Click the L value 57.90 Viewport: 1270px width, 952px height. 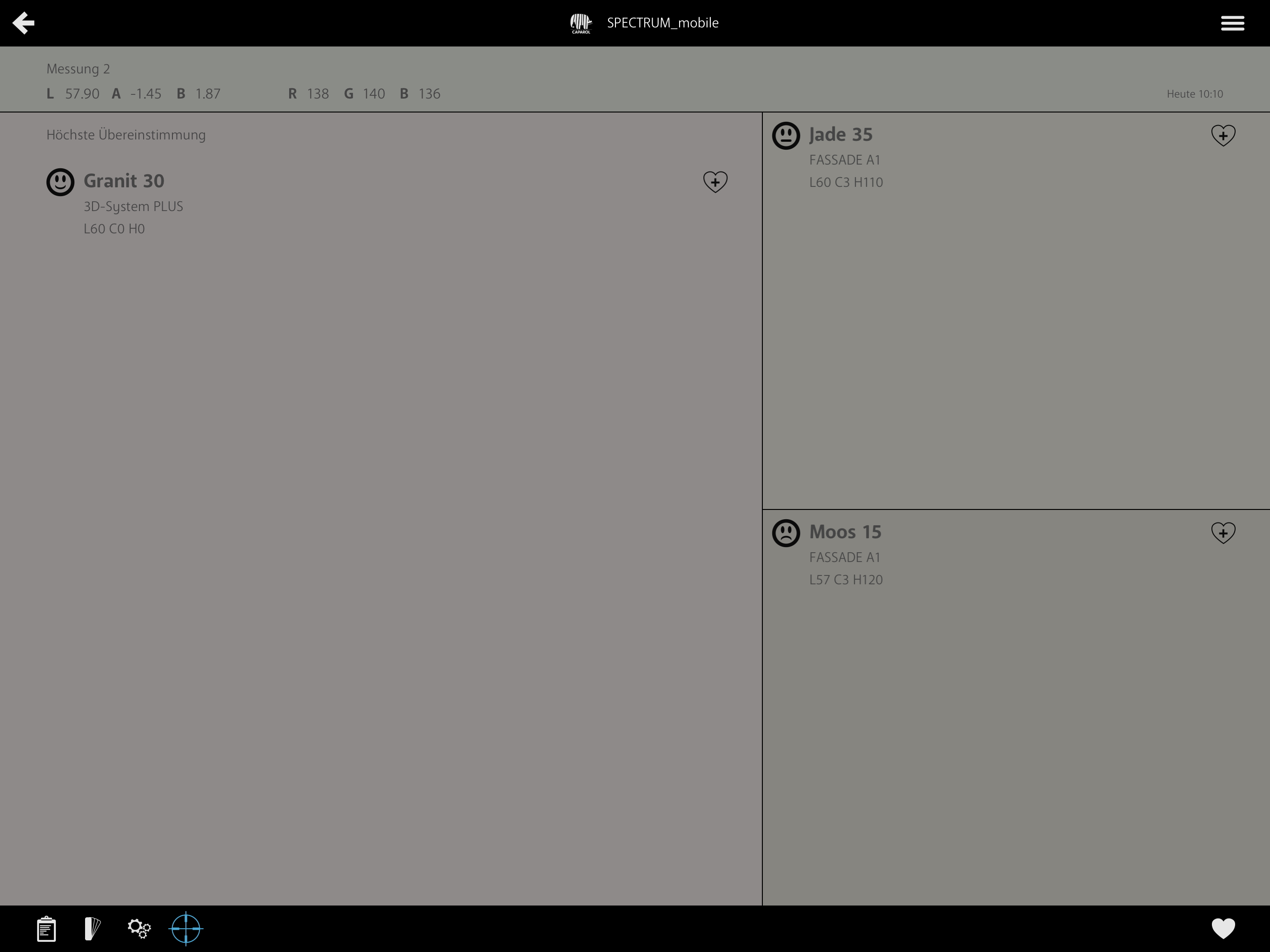[82, 93]
